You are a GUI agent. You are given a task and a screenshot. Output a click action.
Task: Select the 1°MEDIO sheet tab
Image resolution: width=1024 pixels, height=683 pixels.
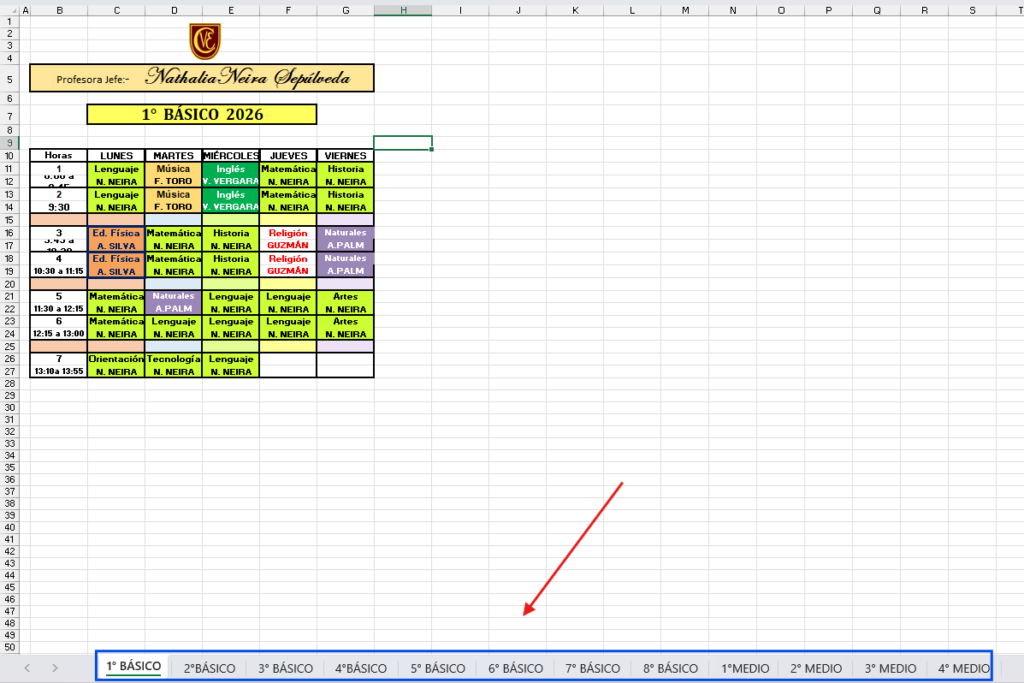(x=745, y=668)
